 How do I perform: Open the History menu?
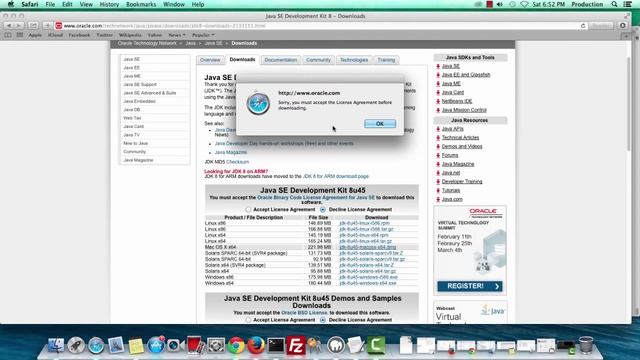click(x=109, y=4)
